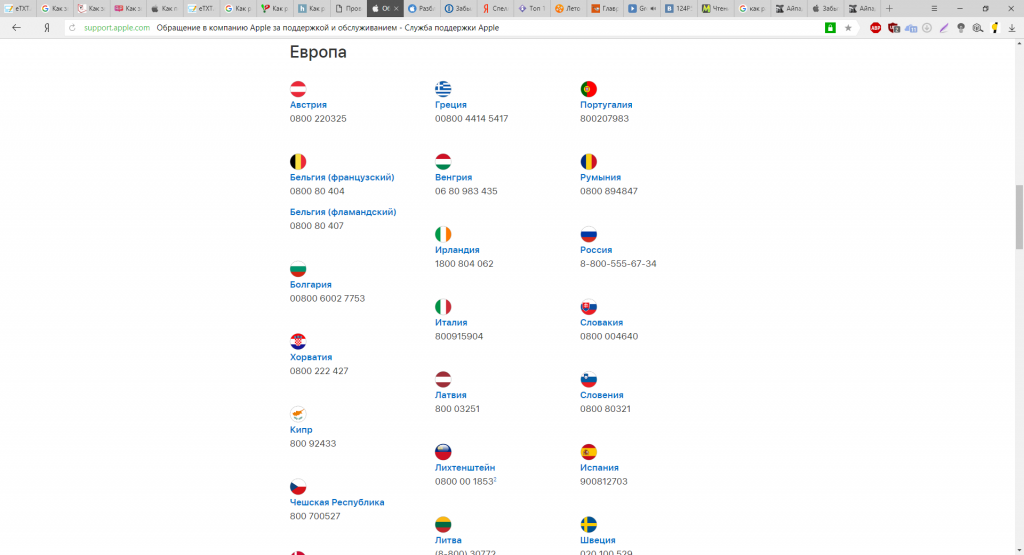Click the browser back arrow button
1024x555 pixels.
click(16, 28)
